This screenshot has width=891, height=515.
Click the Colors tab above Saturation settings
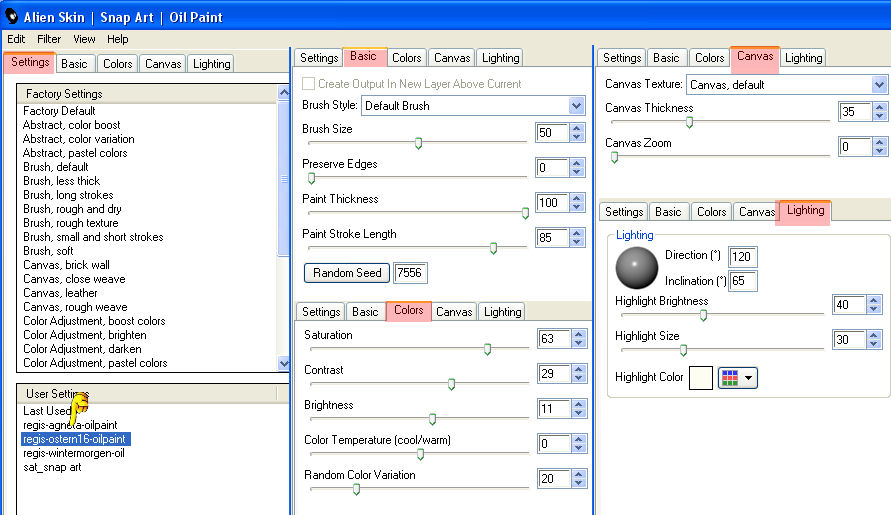point(409,310)
